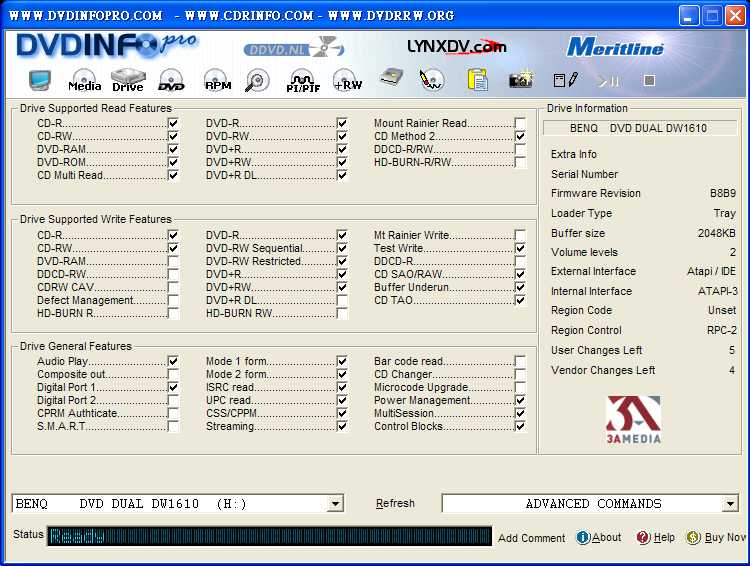
Task: Click the blue About info icon
Action: point(583,538)
